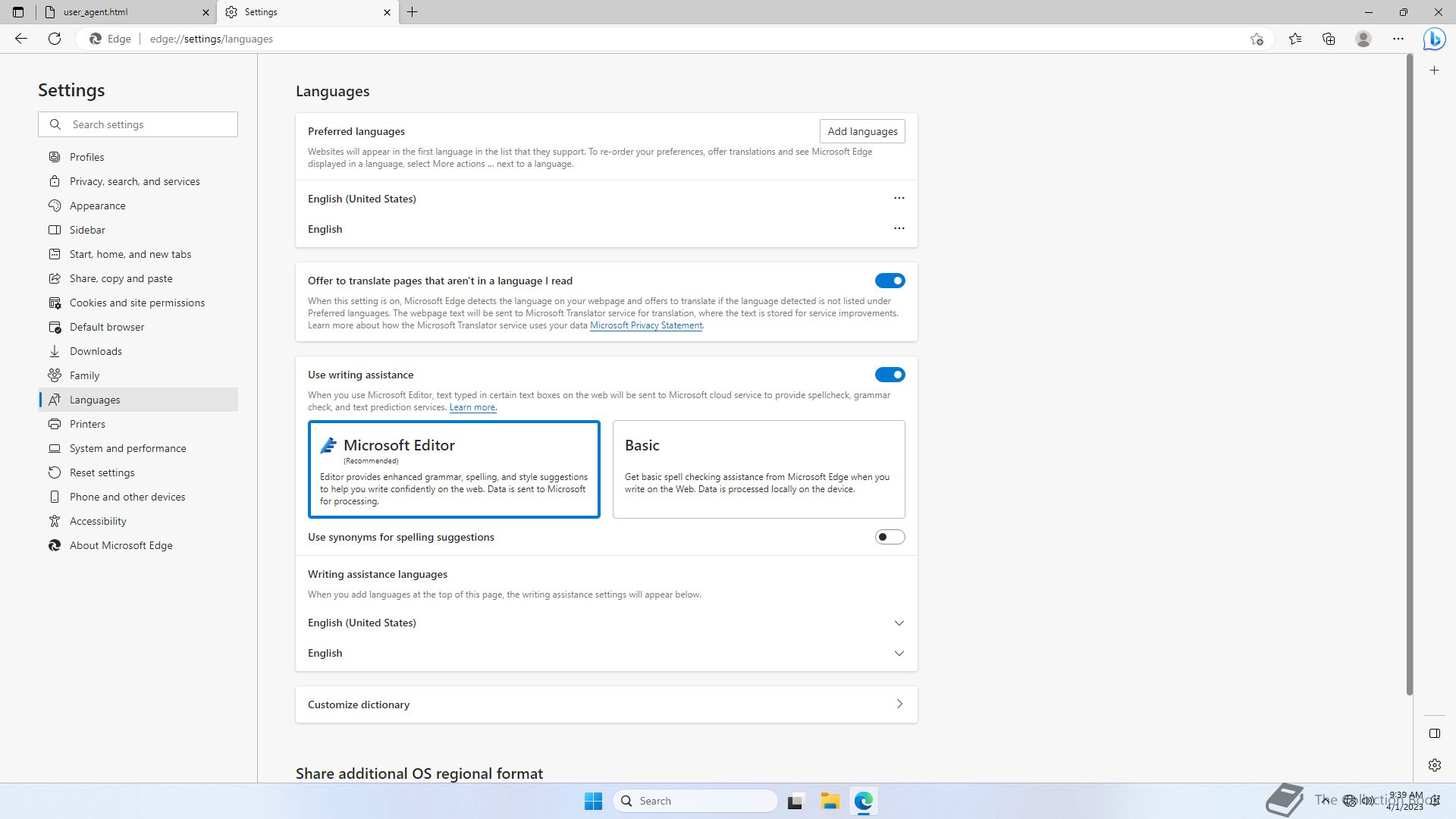
Task: Open About Microsoft Edge
Action: tap(138, 545)
